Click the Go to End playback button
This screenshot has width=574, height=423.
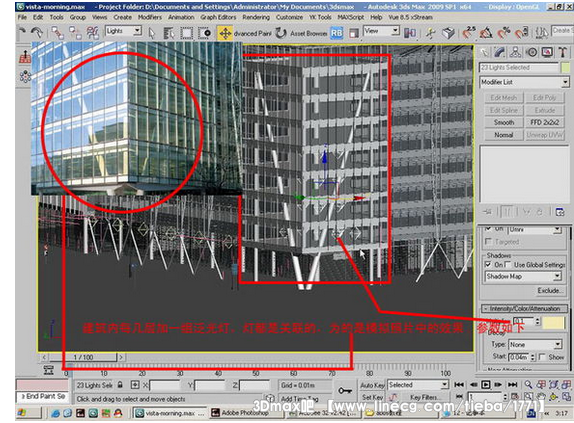point(512,385)
